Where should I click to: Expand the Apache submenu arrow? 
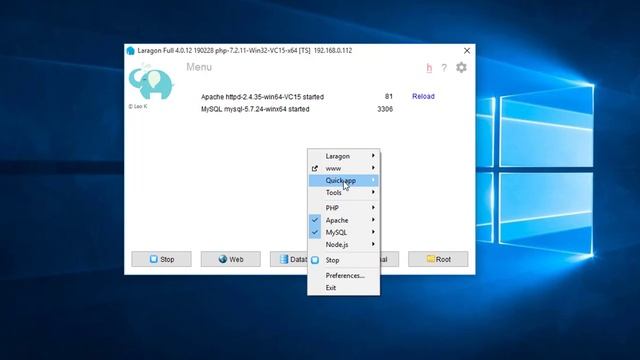coord(373,220)
